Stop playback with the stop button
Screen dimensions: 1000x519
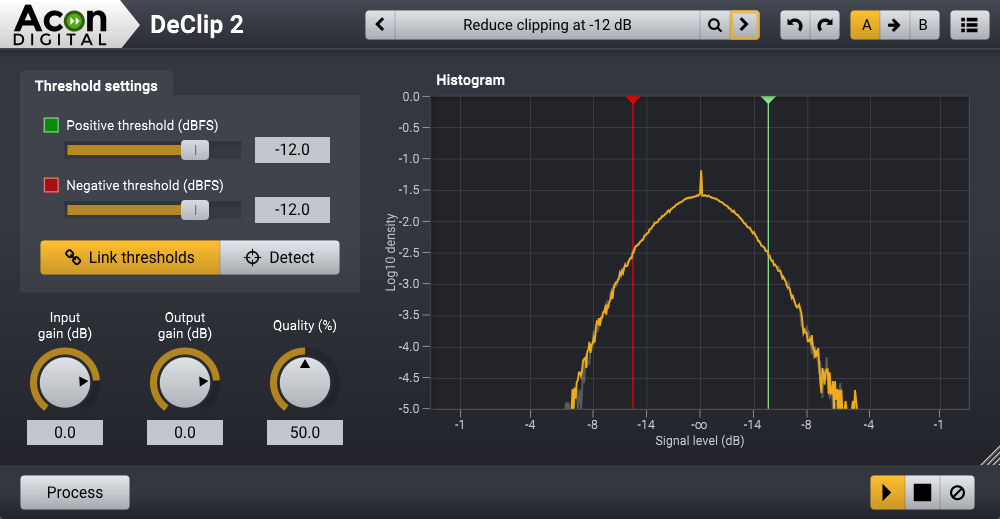pos(922,492)
